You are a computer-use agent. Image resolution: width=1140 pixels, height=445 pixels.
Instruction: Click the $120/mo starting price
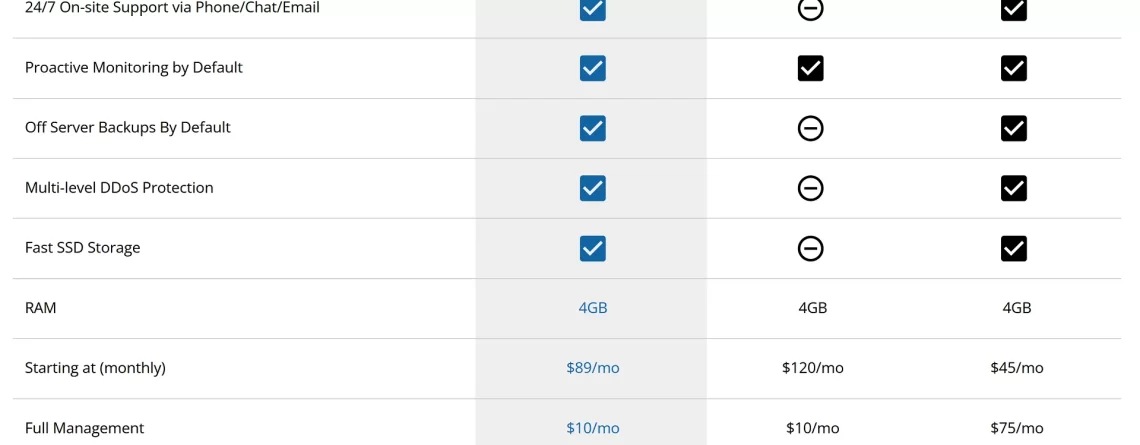[x=813, y=368]
